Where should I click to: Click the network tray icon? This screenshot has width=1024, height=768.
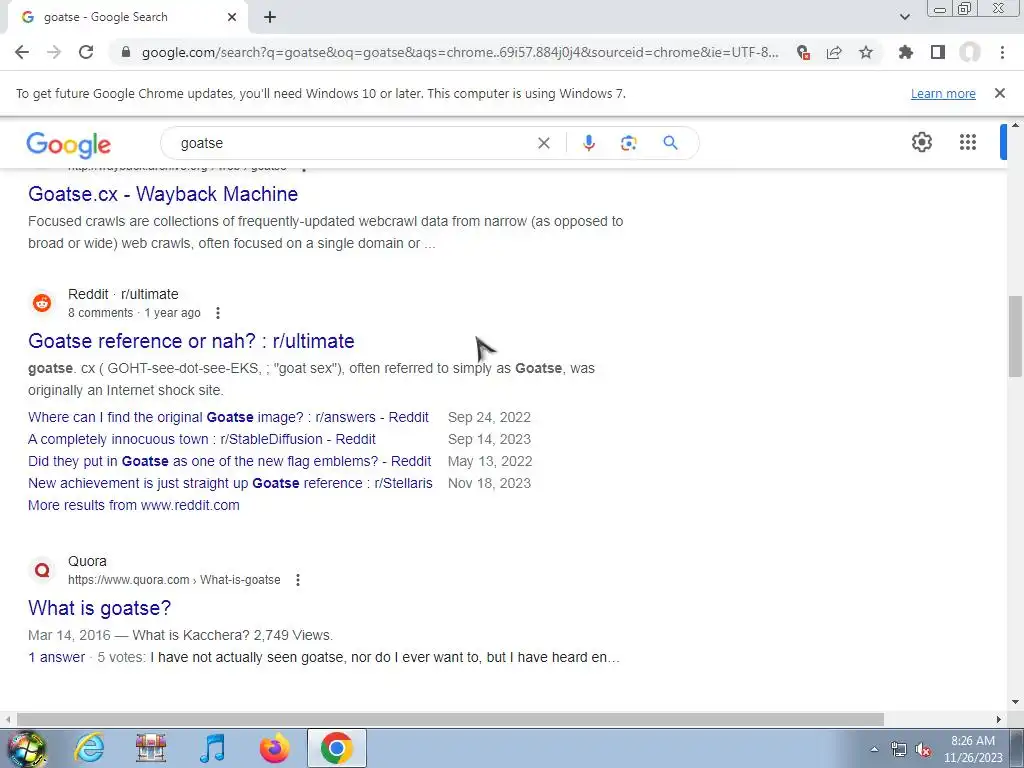(899, 749)
